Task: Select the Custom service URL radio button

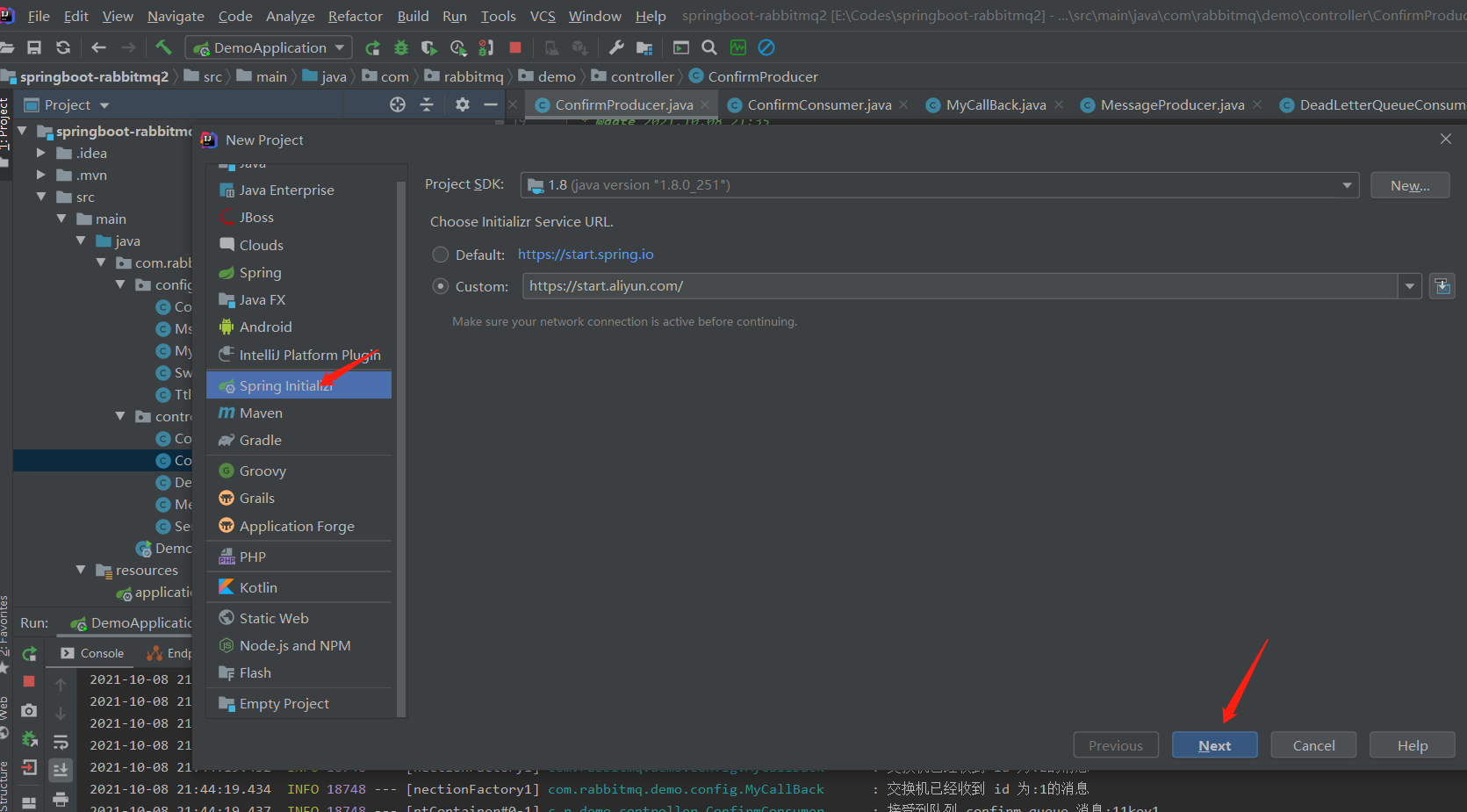Action: click(441, 286)
